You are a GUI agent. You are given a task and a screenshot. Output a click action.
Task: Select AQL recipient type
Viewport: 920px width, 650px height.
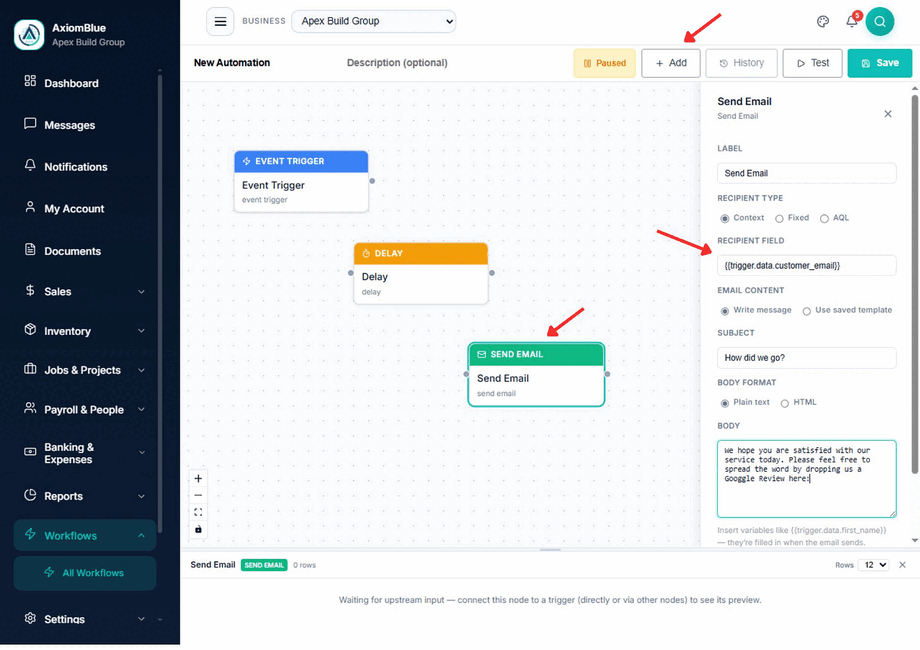pyautogui.click(x=824, y=219)
